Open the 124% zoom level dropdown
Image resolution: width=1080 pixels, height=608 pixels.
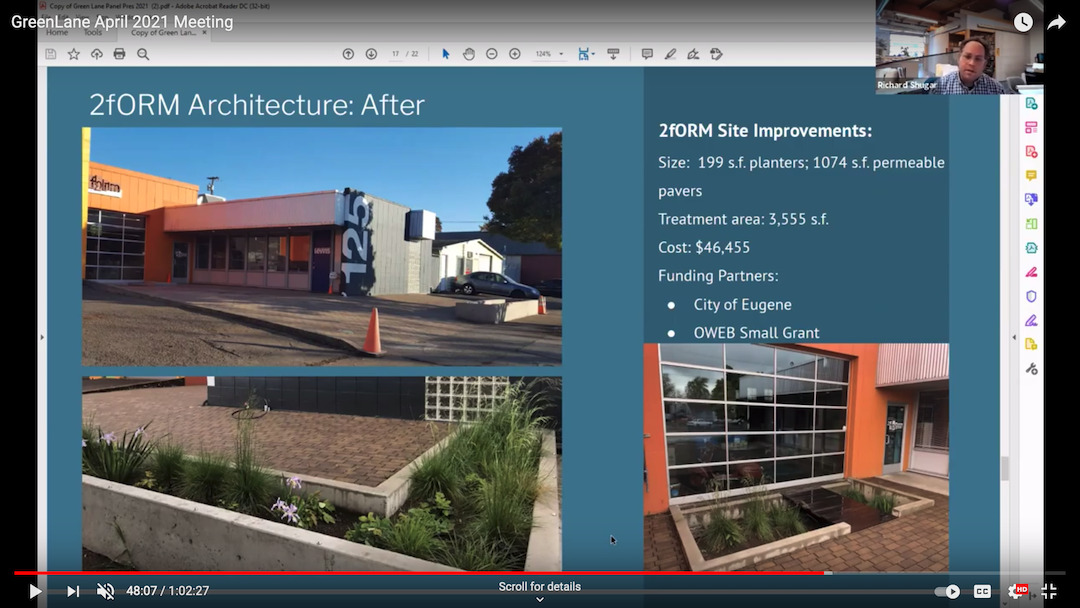click(x=549, y=54)
